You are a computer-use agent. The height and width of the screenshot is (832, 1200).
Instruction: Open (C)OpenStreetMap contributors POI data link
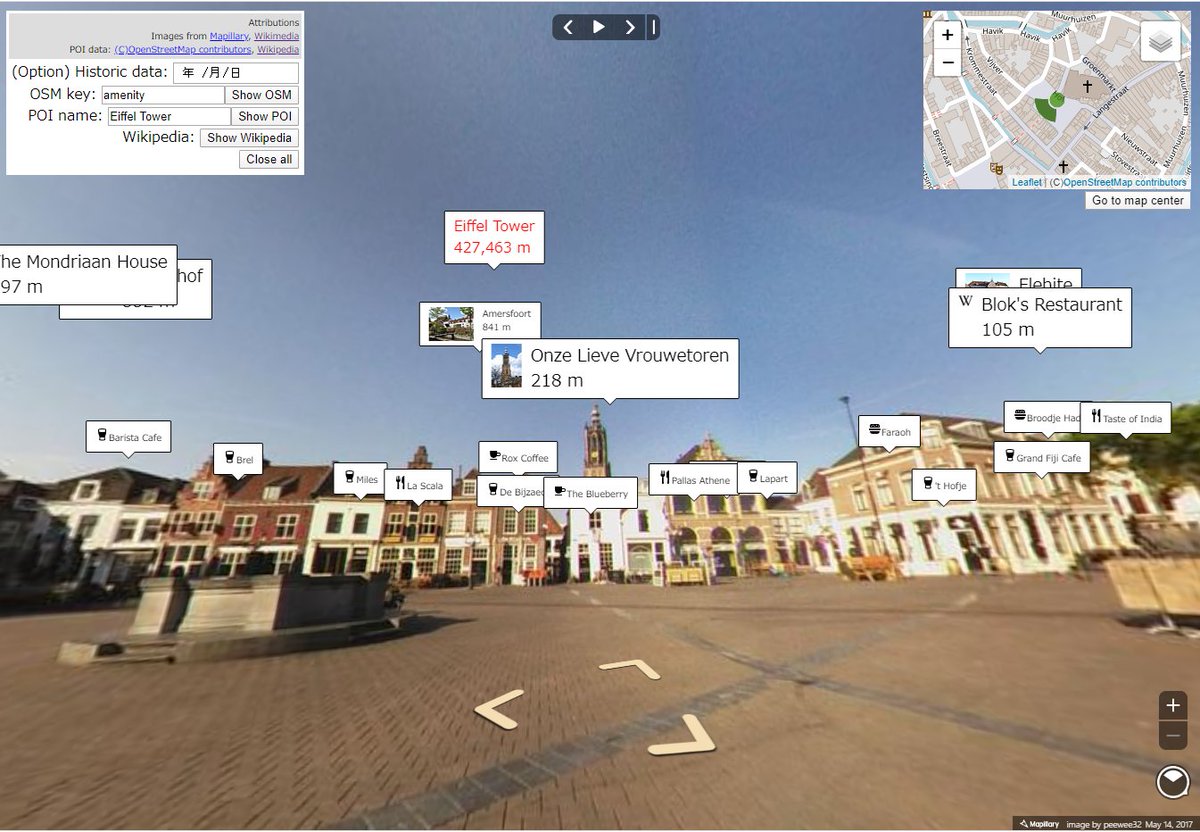[182, 49]
